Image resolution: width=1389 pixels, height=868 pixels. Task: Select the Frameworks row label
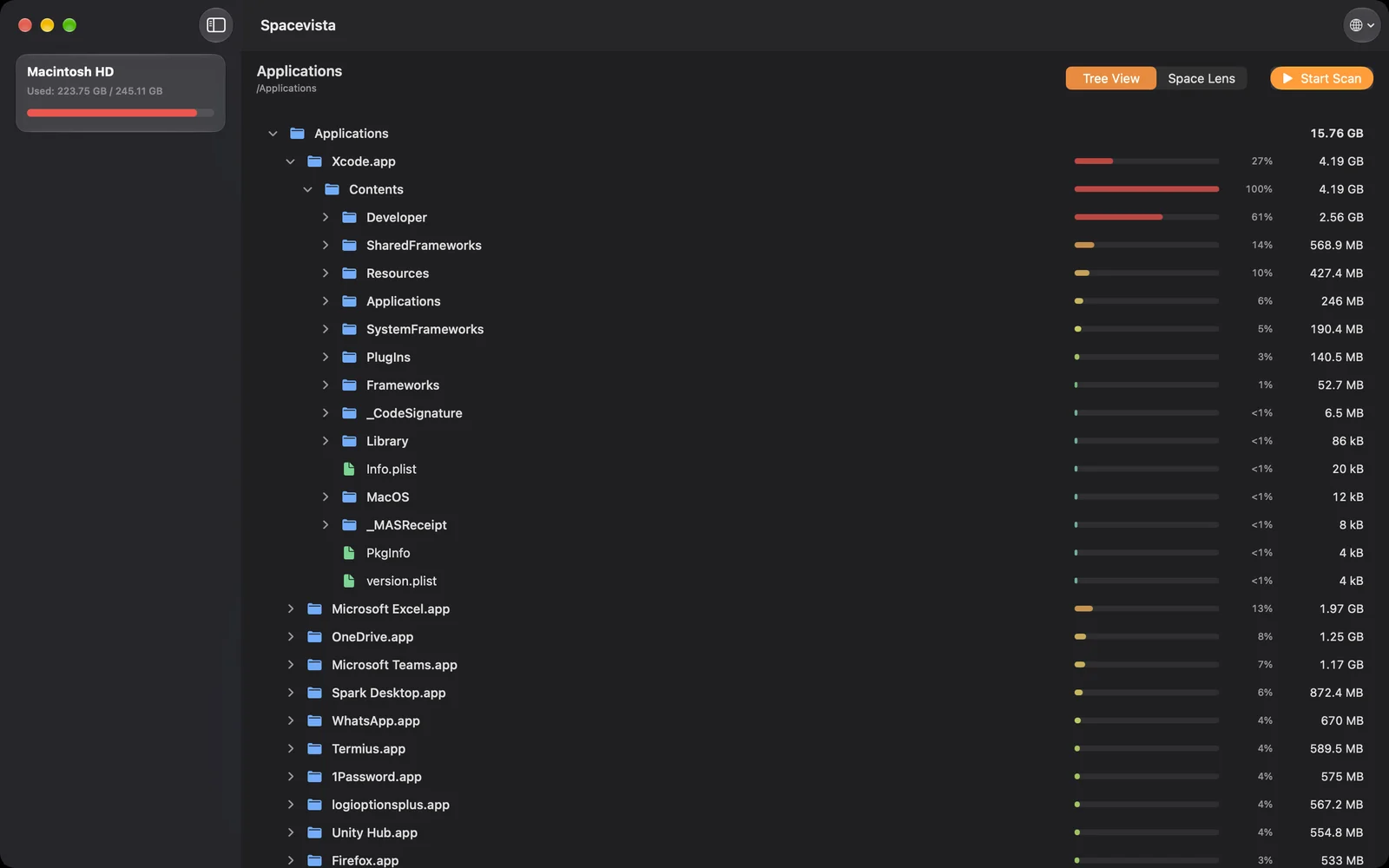pos(403,385)
